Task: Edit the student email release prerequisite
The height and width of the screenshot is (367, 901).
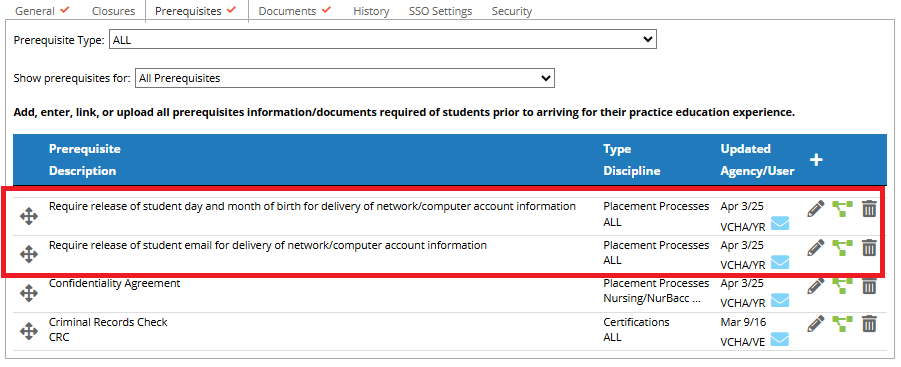Action: click(x=815, y=248)
